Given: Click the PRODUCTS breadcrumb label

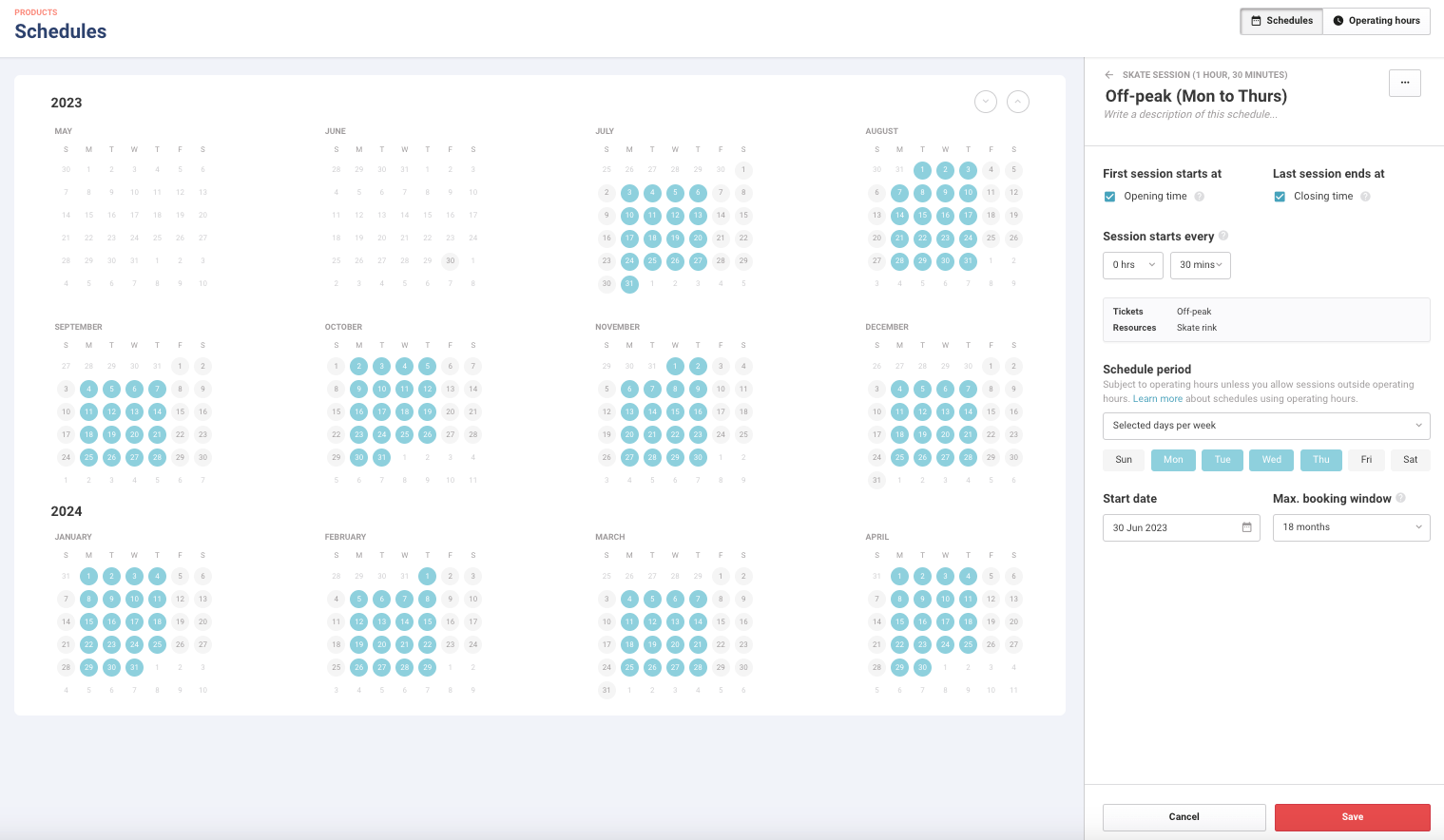Looking at the screenshot, I should (x=36, y=12).
